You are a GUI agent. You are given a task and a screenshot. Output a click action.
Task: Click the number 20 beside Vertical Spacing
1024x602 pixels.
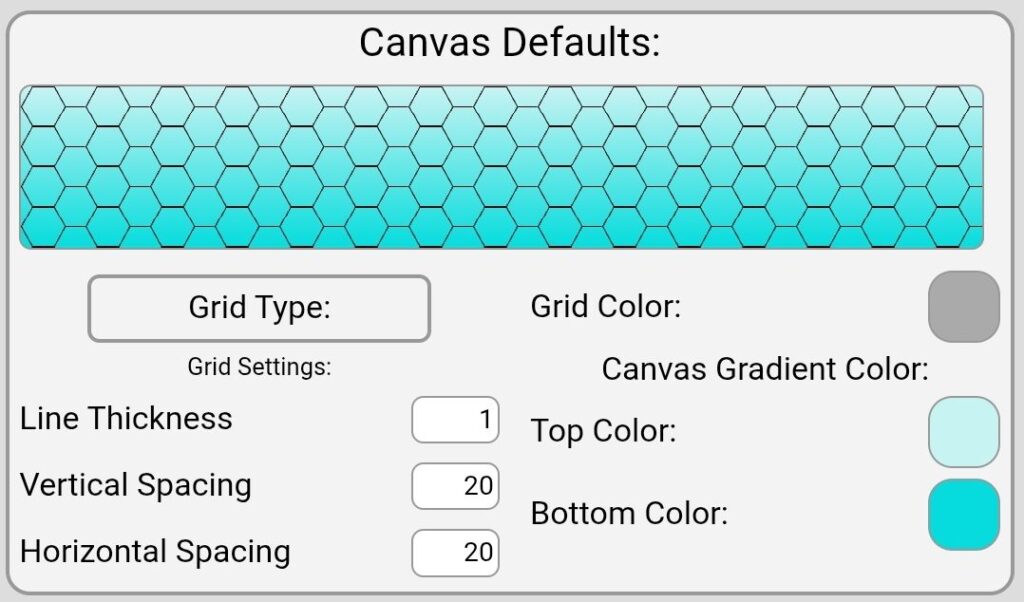tap(478, 486)
